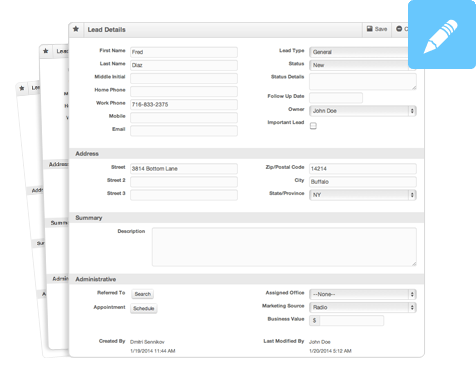The width and height of the screenshot is (476, 378).
Task: Open the Assigned Office dropdown showing None
Action: click(363, 294)
